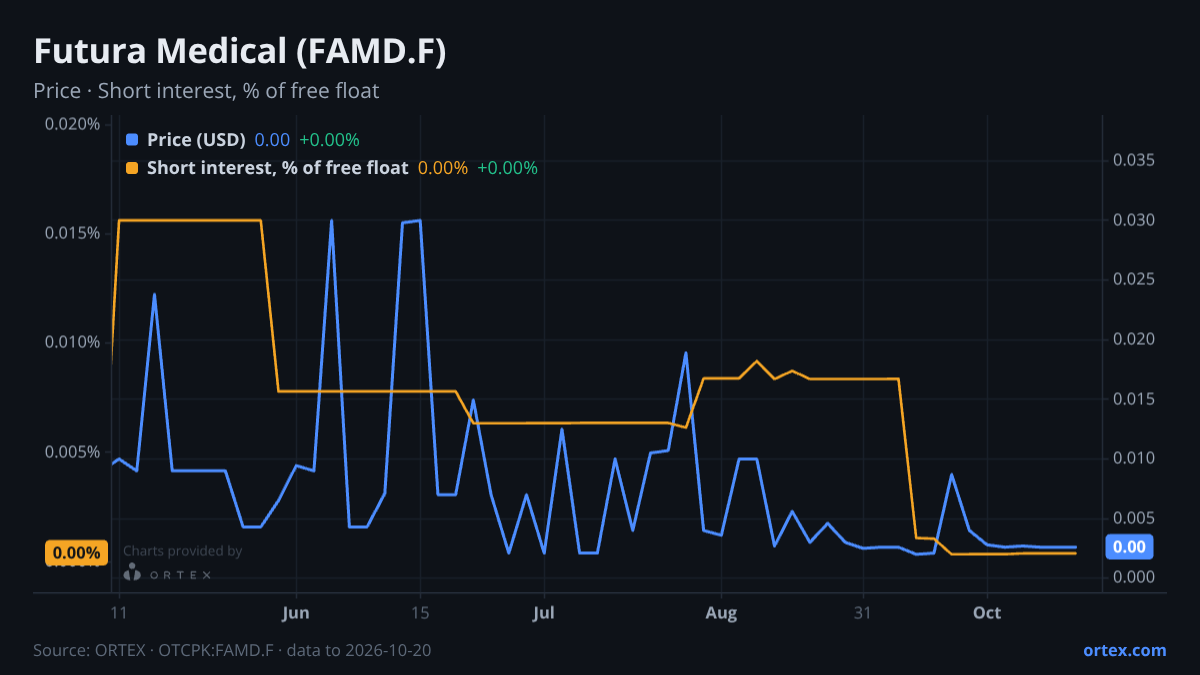This screenshot has width=1200, height=675.
Task: Select the 0.035 right axis label
Action: [x=1134, y=160]
